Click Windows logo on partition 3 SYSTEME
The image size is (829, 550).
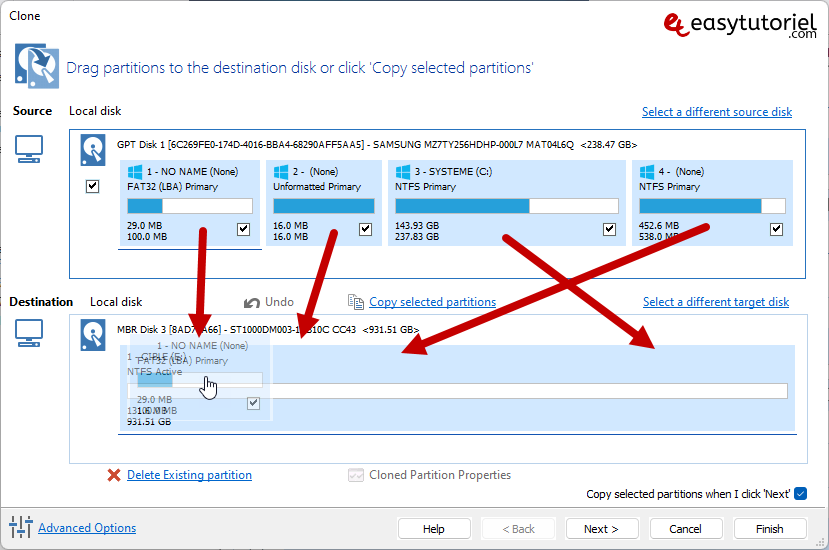[403, 171]
